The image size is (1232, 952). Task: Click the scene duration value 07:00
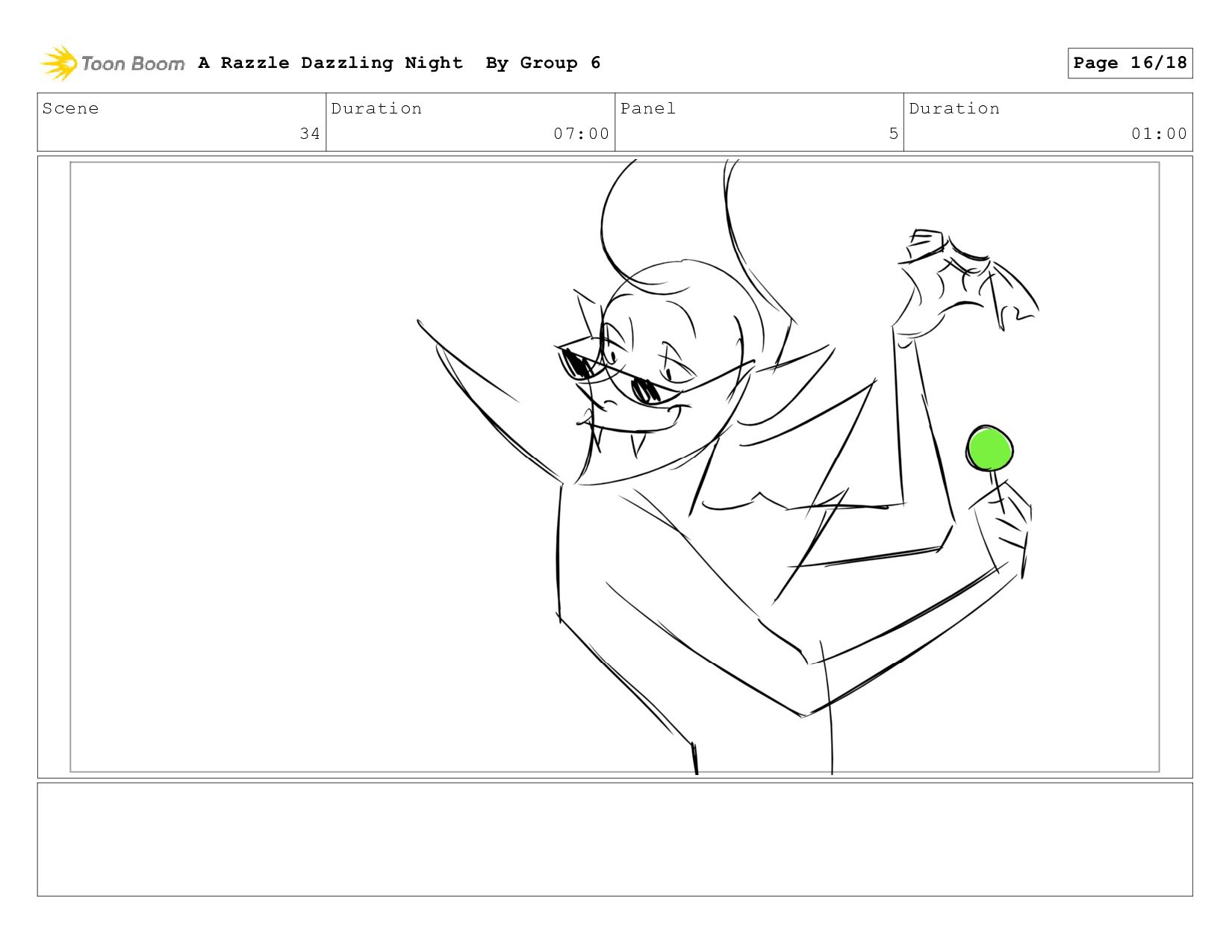(x=581, y=134)
